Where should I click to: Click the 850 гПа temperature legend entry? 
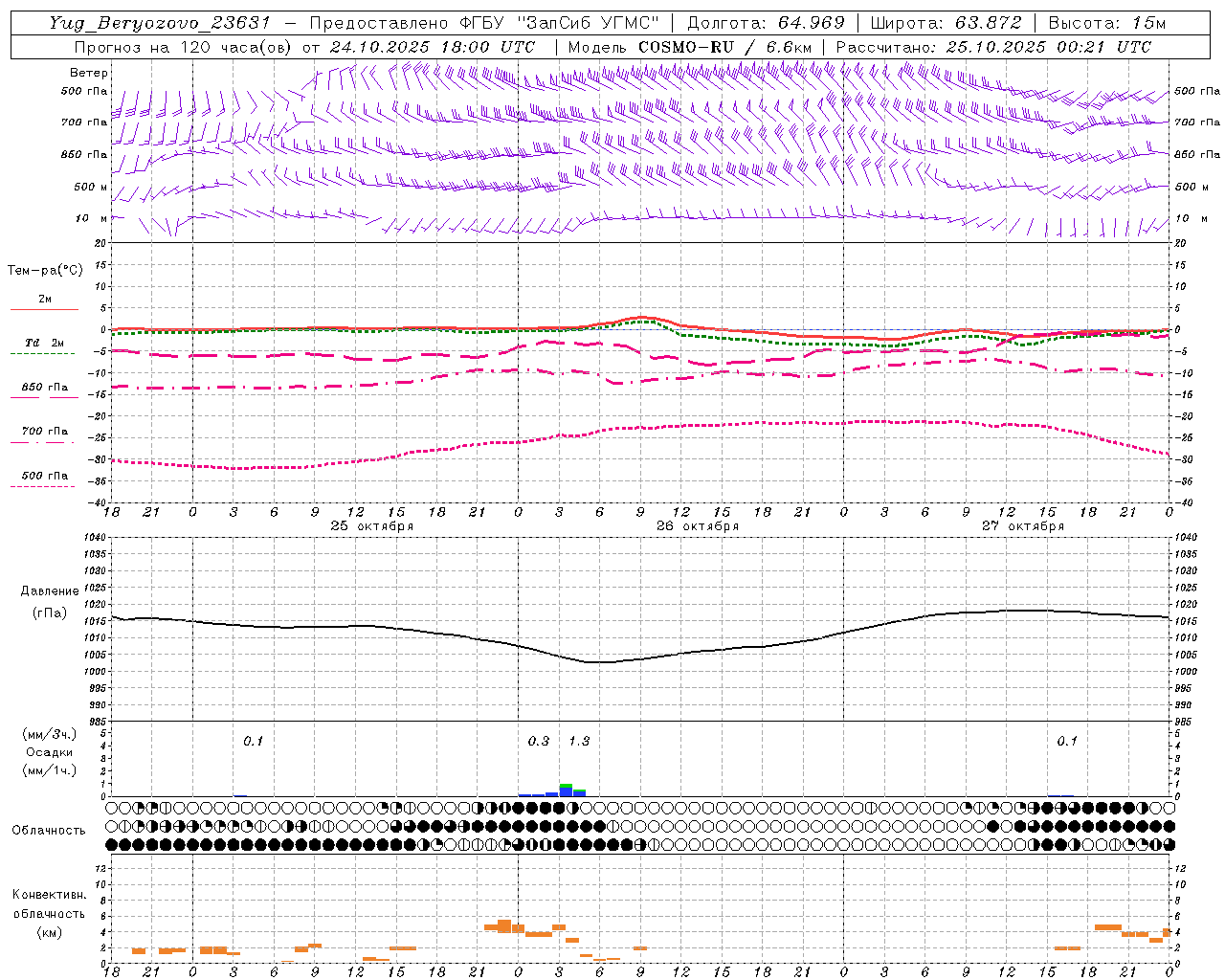tap(45, 388)
